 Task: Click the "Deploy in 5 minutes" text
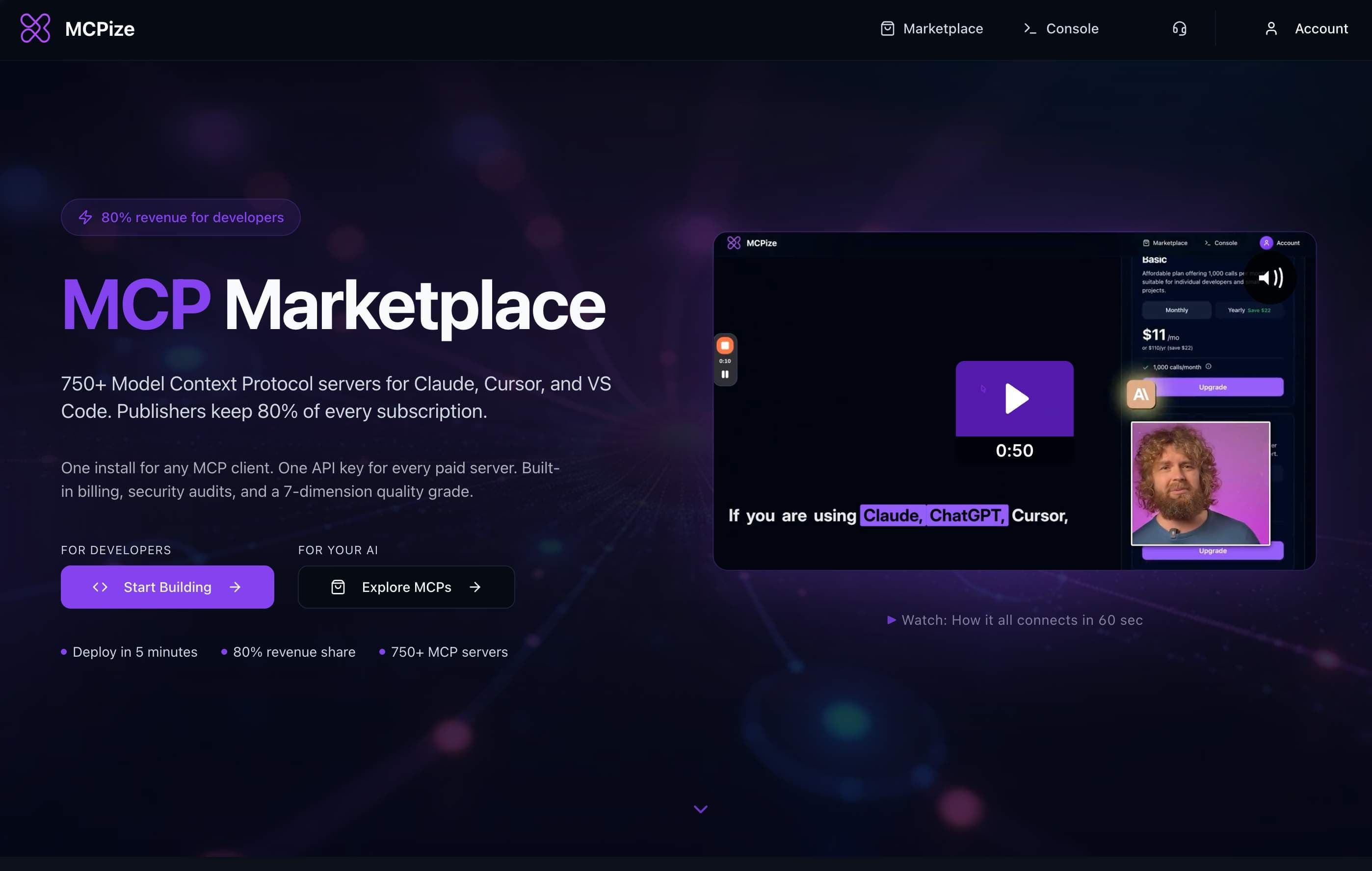(135, 652)
